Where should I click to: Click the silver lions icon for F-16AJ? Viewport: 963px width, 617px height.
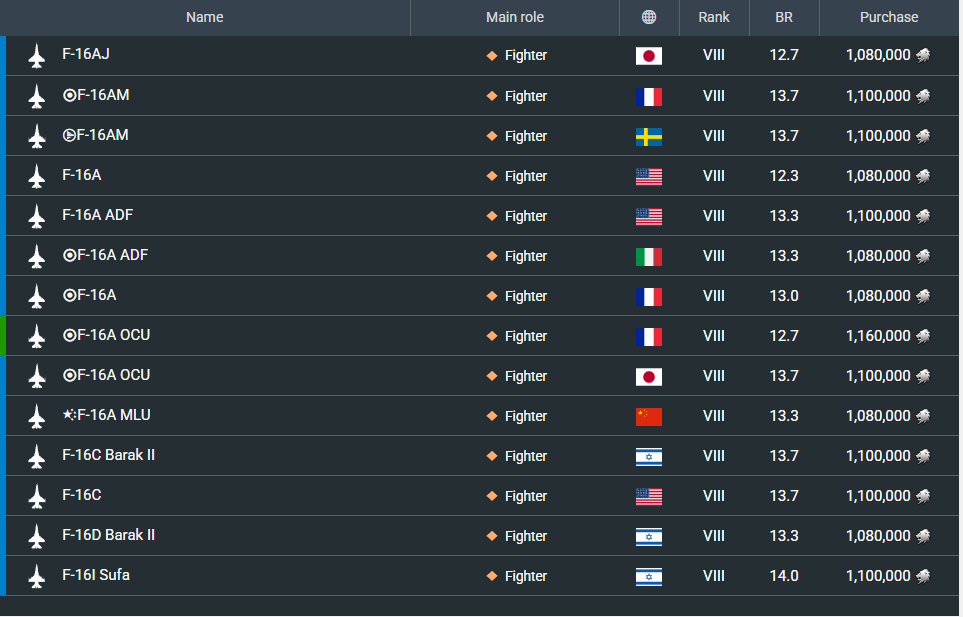point(923,56)
